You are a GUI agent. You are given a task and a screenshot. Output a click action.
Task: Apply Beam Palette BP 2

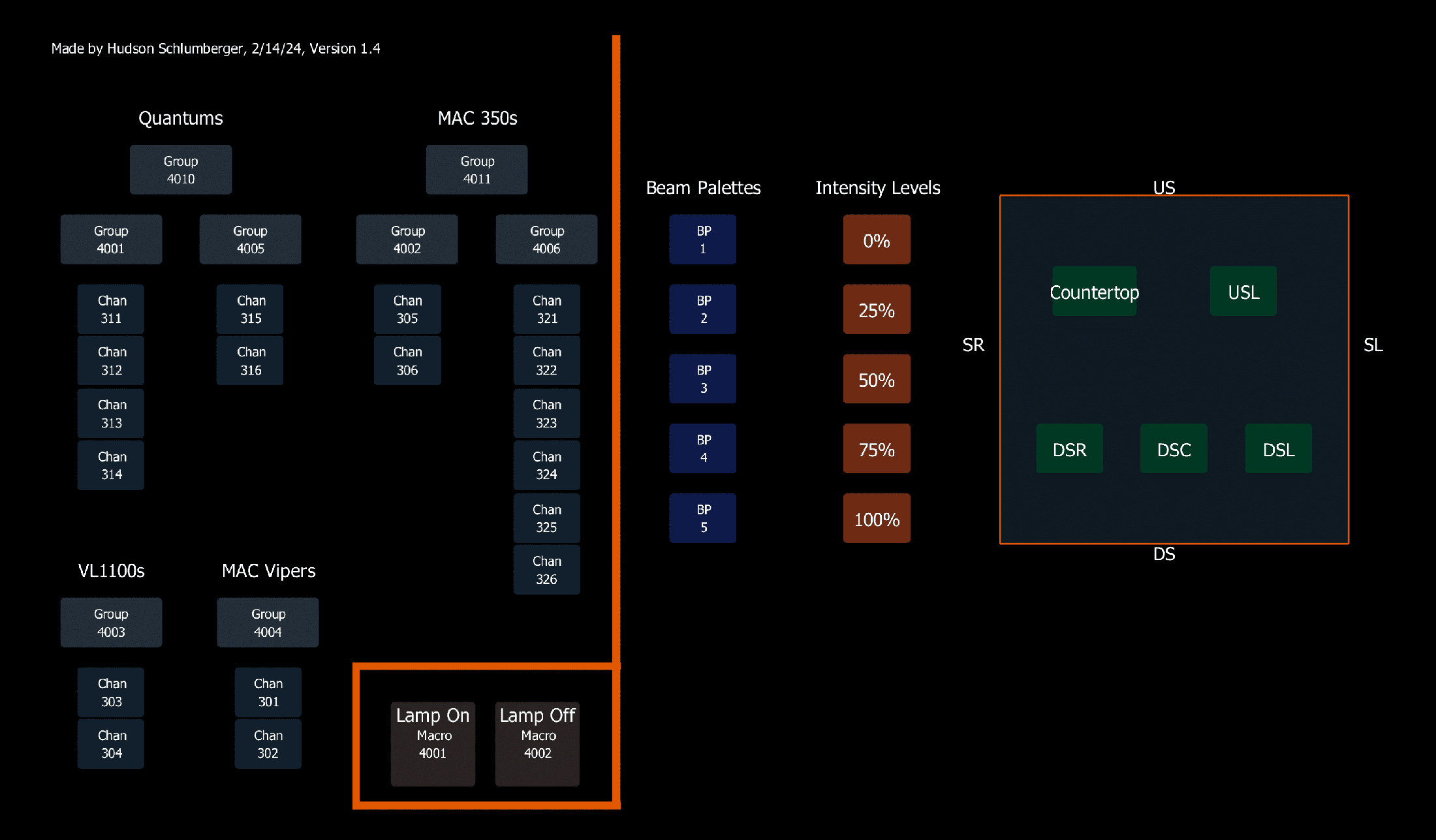tap(703, 309)
